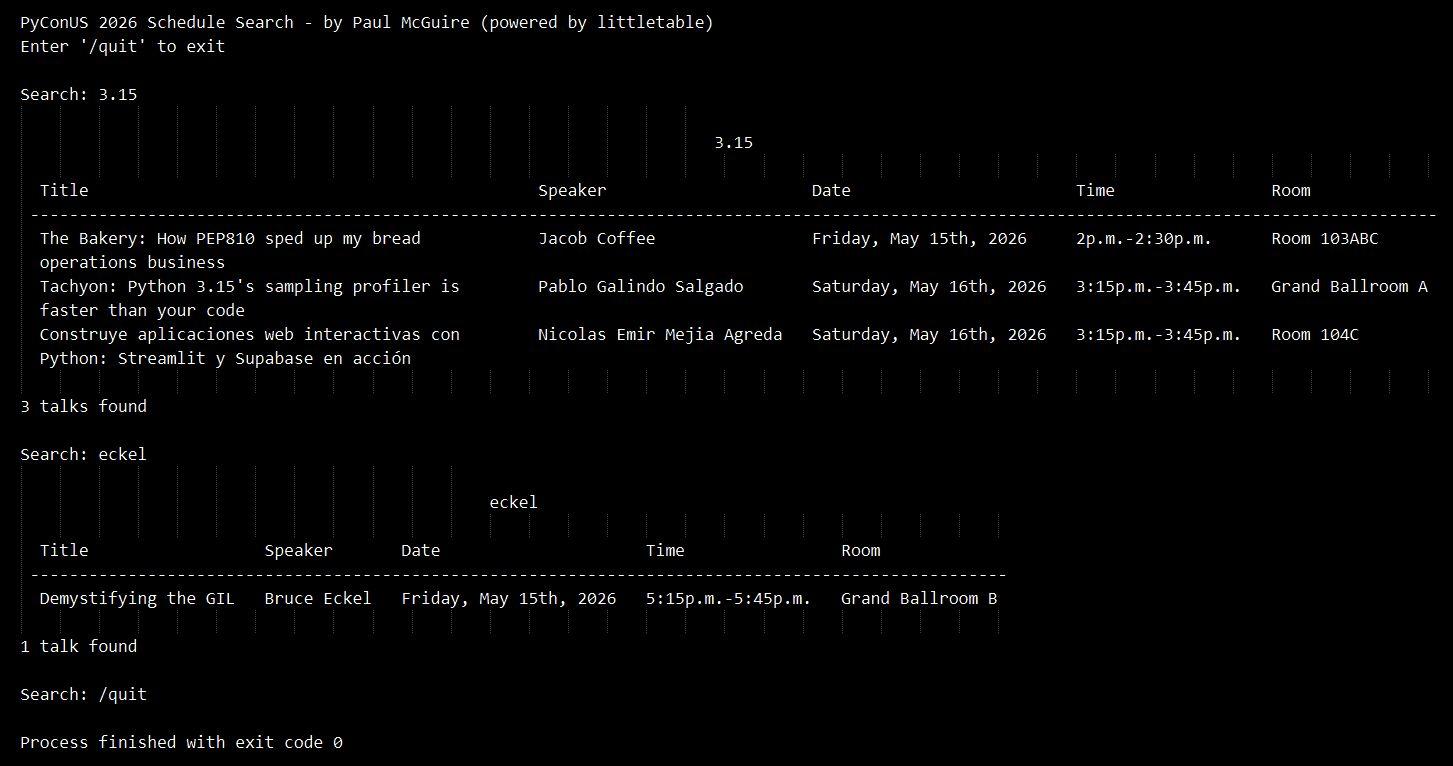Click the "Demystifying the GIL" talk title
Screen dimensions: 1453x766
pos(137,598)
